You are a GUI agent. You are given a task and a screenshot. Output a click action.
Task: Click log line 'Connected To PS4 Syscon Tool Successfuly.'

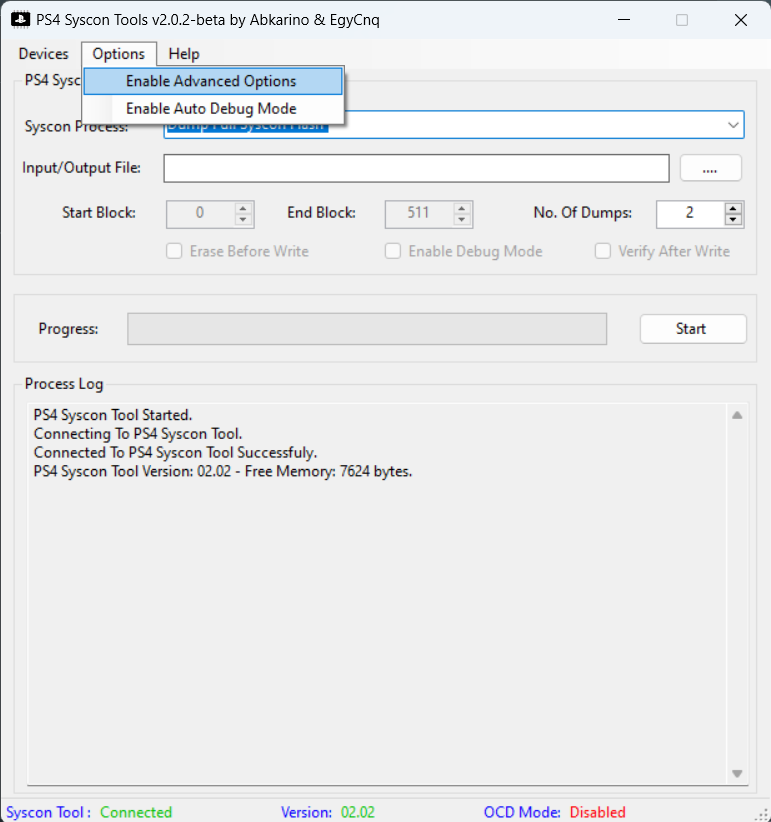click(x=176, y=453)
